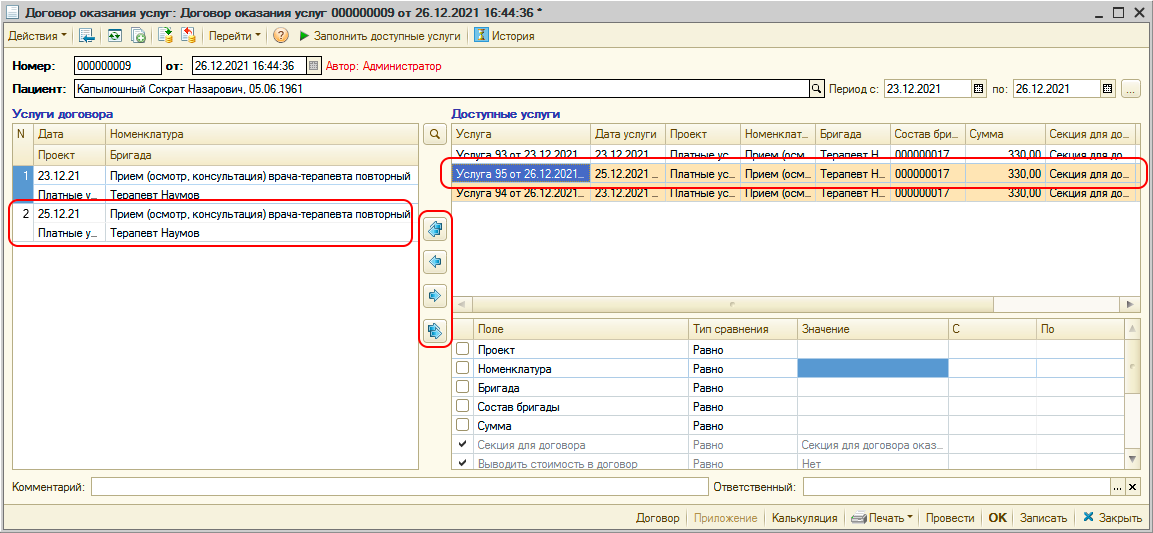The width and height of the screenshot is (1153, 533).
Task: Click the Записать button
Action: coord(1042,518)
